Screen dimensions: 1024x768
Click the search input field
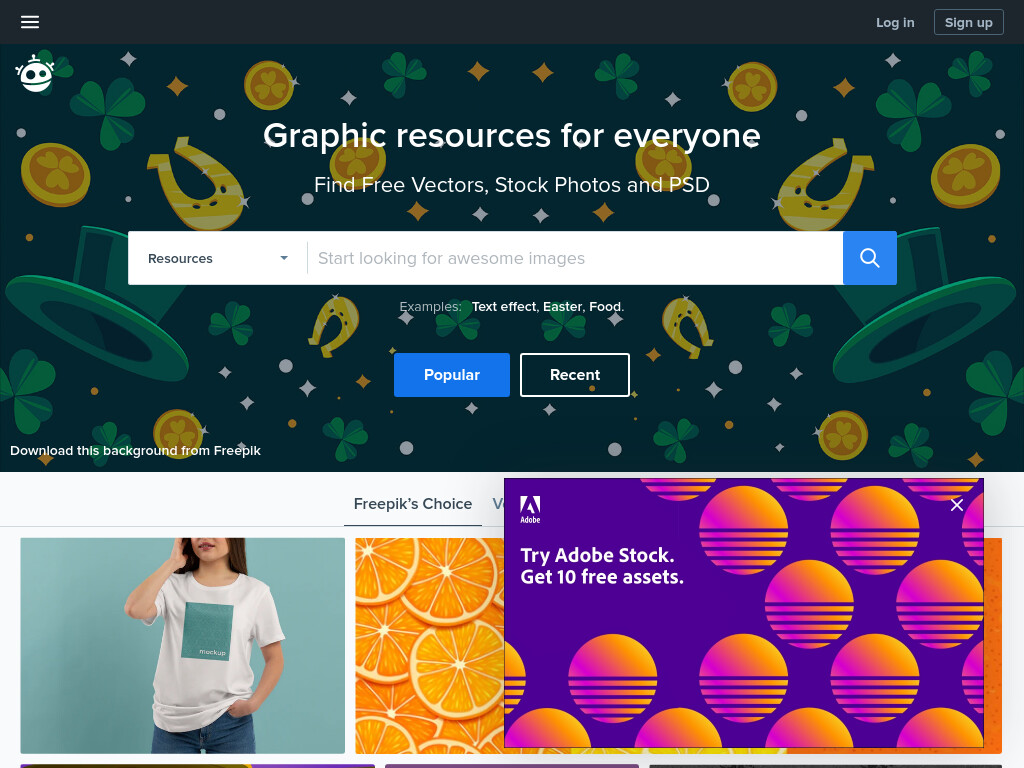pos(575,258)
